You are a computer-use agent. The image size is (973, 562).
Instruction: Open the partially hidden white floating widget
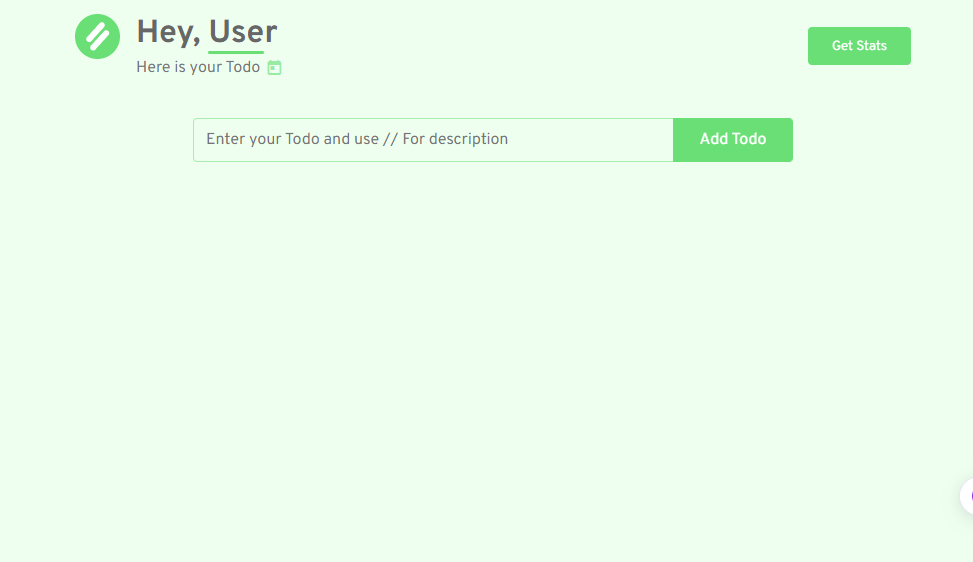[x=966, y=496]
